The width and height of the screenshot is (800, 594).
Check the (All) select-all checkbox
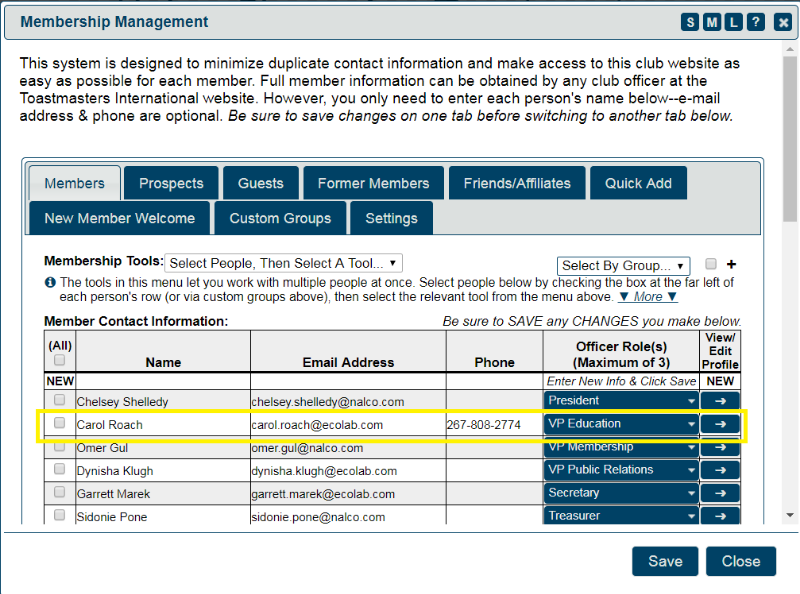[x=60, y=360]
